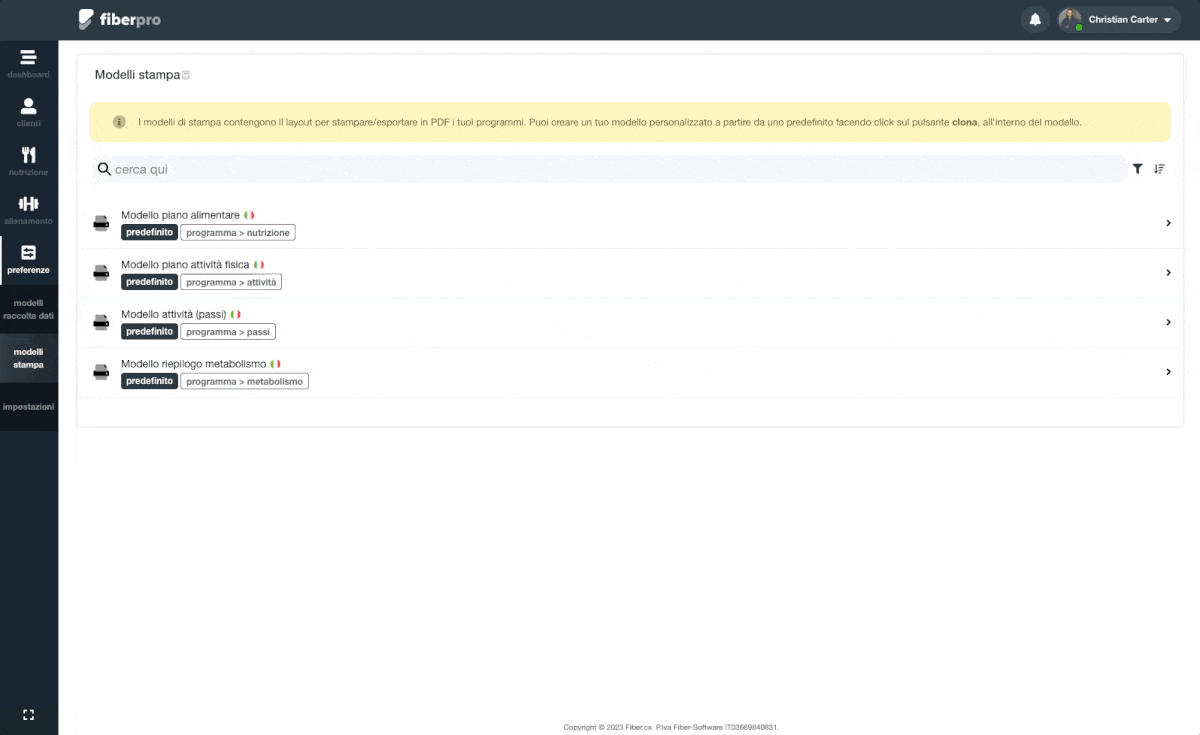Open Christian Carter user dropdown

pyautogui.click(x=1119, y=20)
